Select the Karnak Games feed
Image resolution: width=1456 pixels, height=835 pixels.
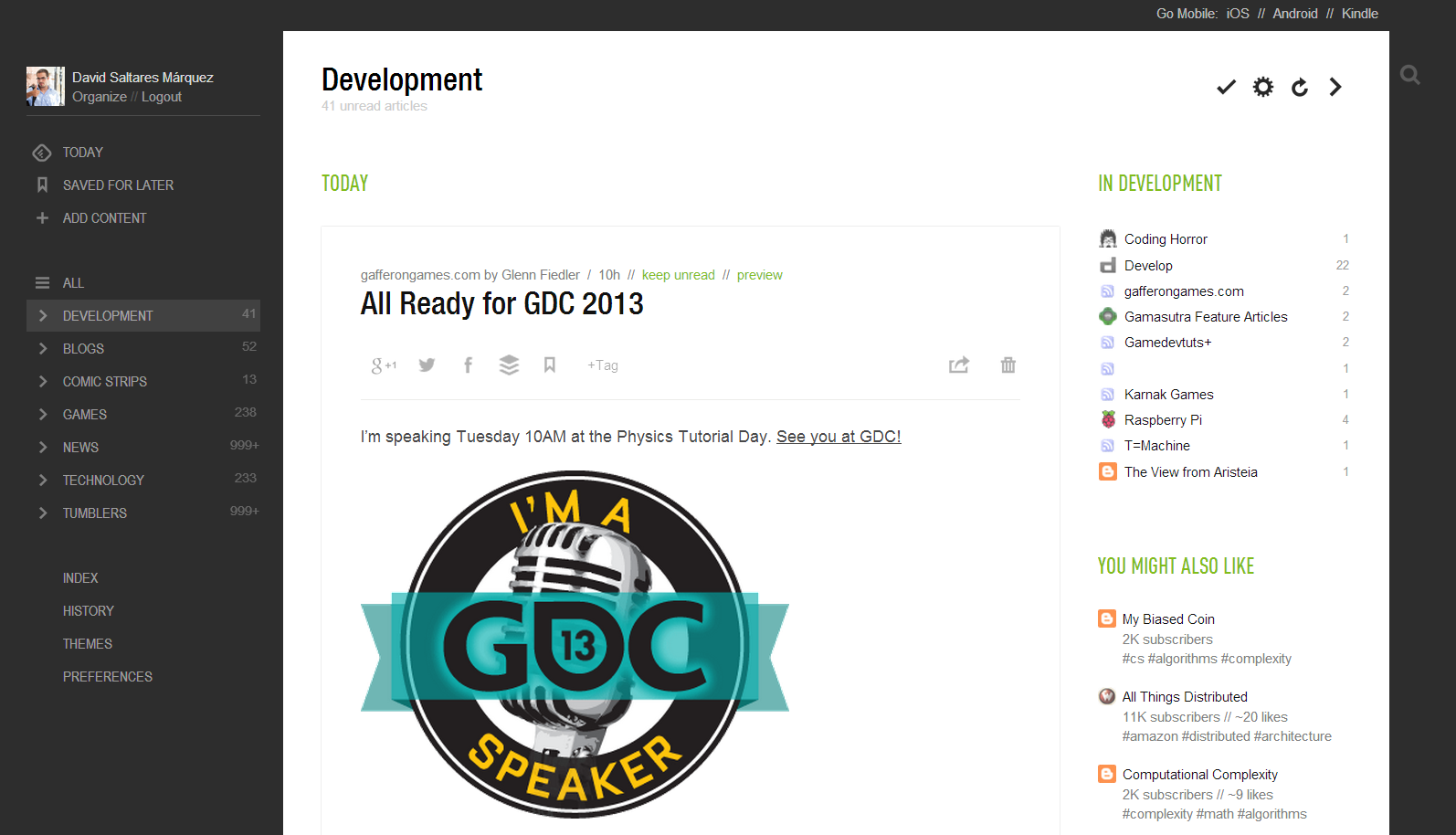pos(1169,395)
